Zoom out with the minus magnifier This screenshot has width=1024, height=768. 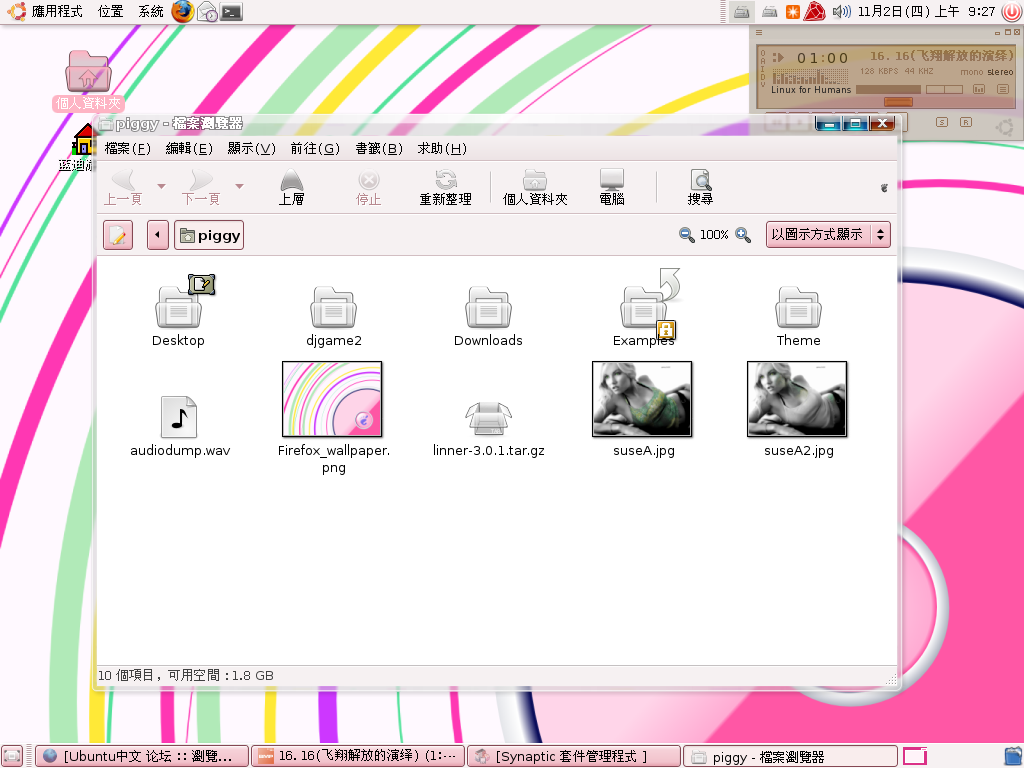pyautogui.click(x=686, y=234)
